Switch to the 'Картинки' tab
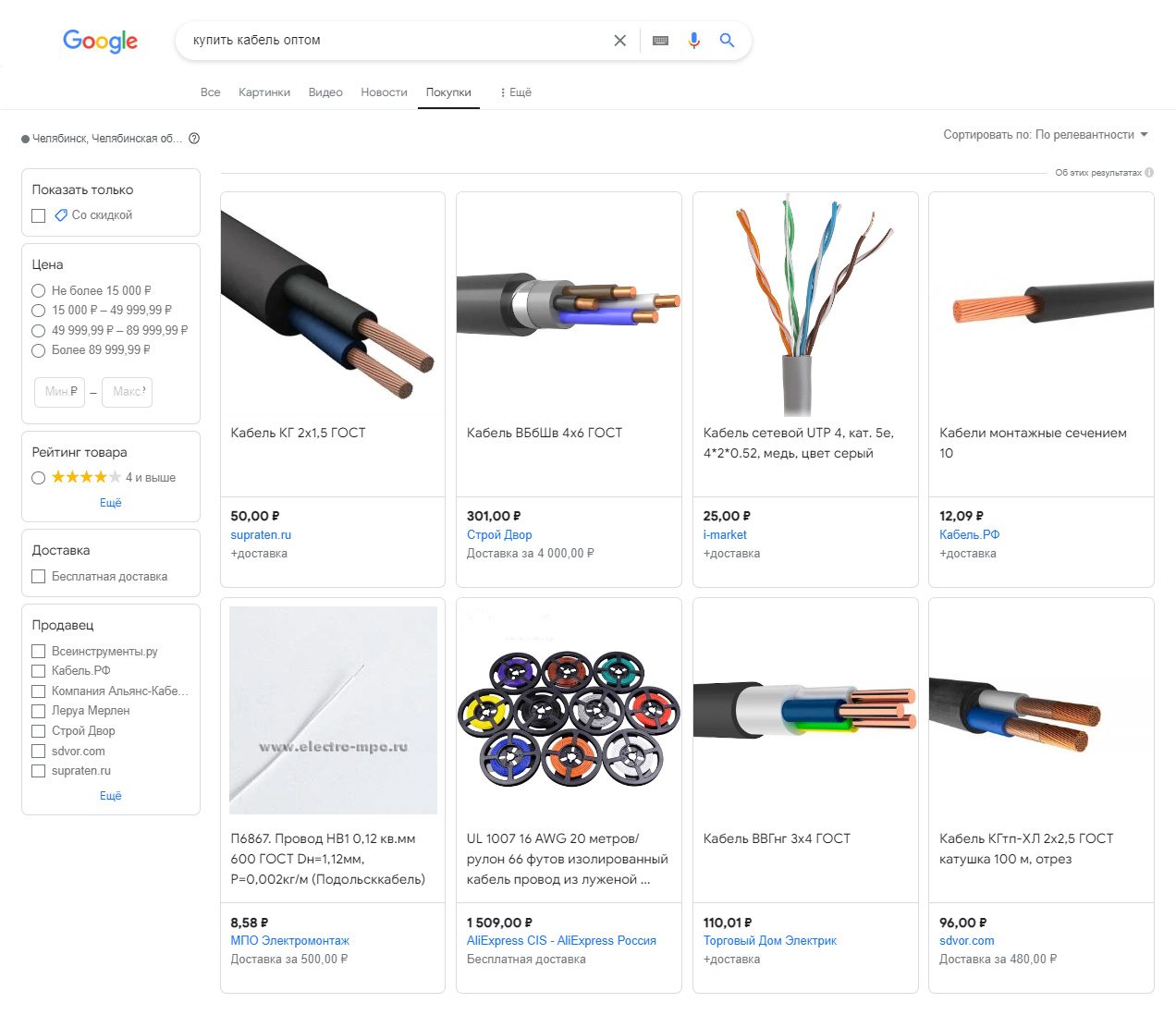 pyautogui.click(x=264, y=92)
